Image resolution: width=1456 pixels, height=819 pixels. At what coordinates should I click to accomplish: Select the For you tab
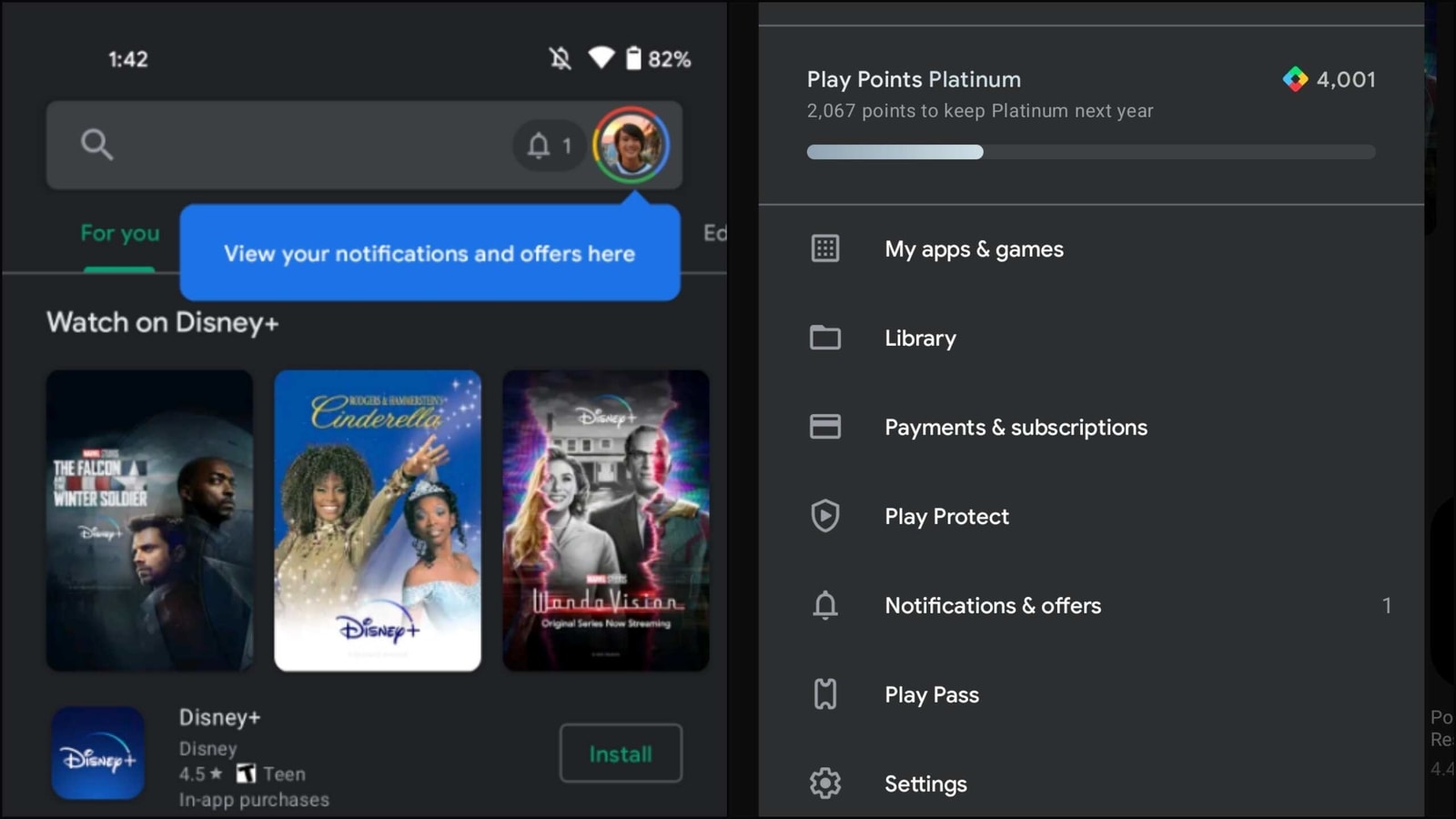tap(120, 234)
